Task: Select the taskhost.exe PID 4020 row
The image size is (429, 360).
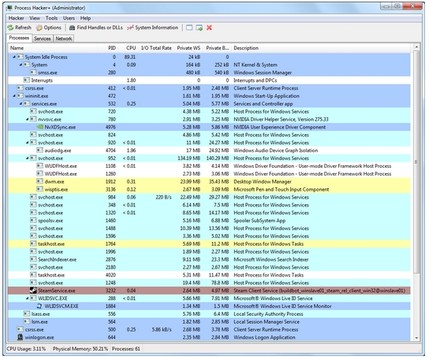Action: (209, 275)
